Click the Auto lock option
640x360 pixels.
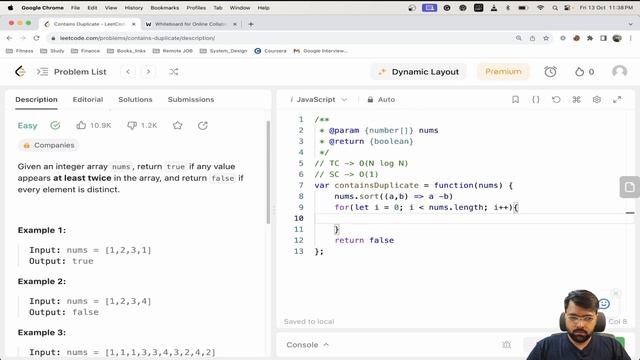(381, 100)
